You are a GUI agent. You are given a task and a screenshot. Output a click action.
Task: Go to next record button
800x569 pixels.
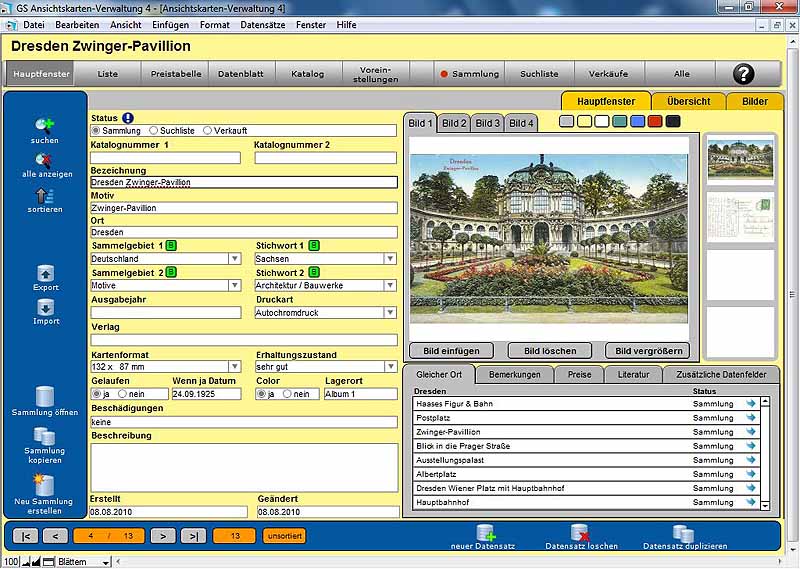(163, 536)
